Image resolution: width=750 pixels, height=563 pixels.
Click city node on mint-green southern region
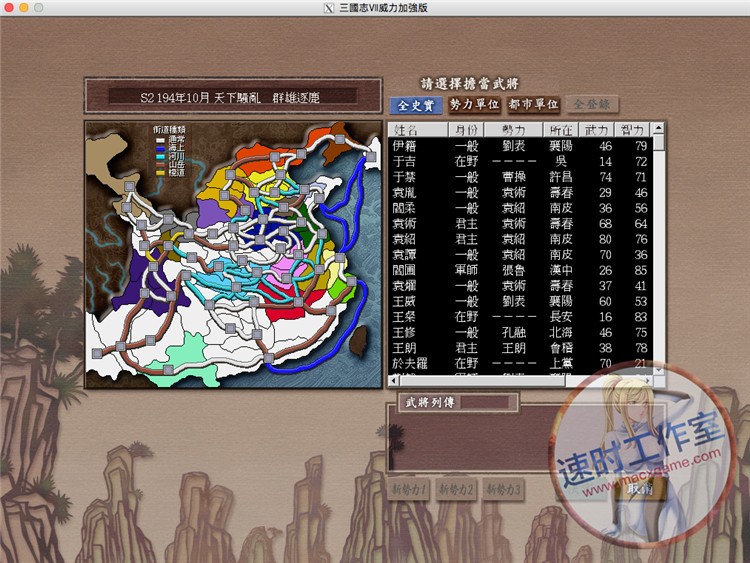coord(168,369)
